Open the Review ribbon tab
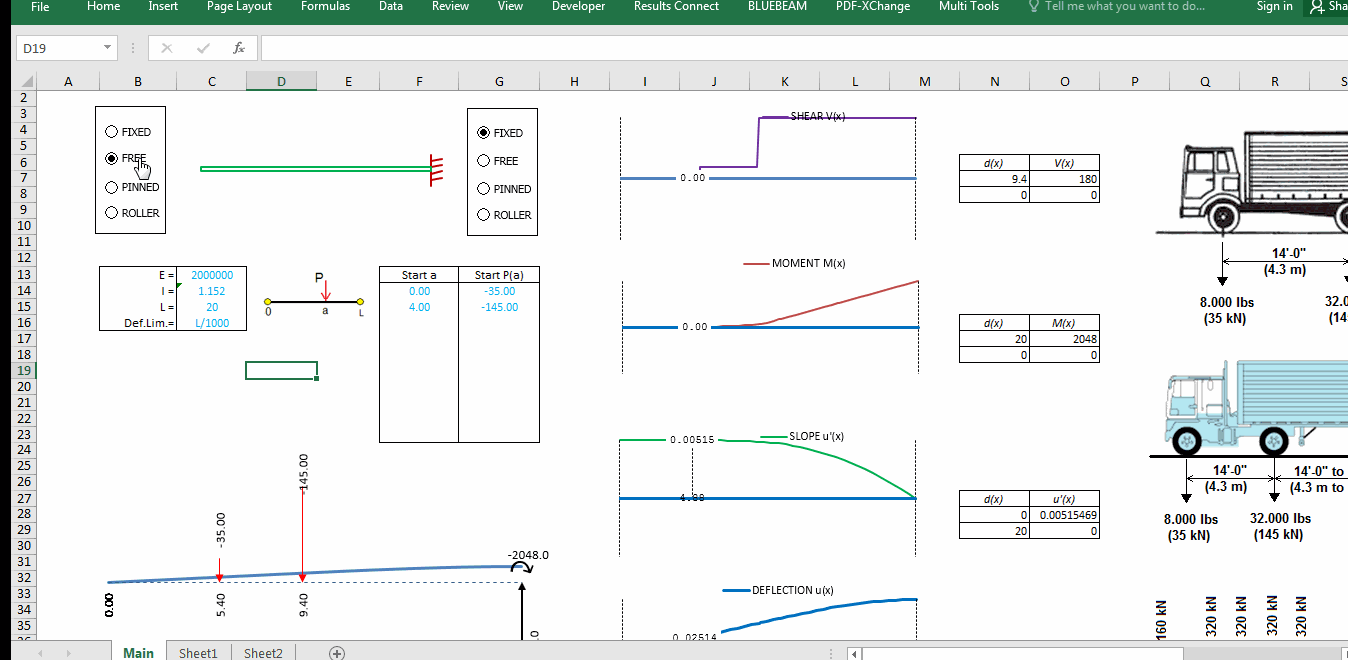This screenshot has width=1348, height=660. (x=450, y=6)
